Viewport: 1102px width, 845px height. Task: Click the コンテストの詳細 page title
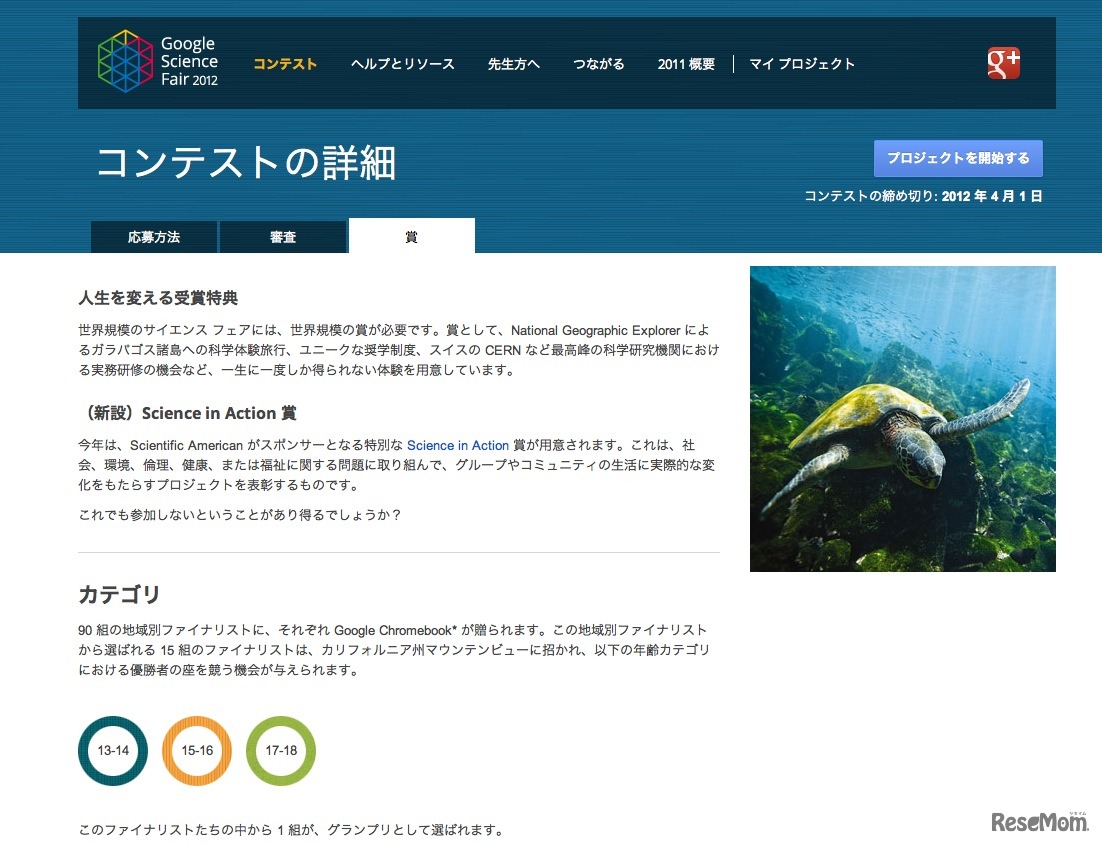(x=246, y=163)
